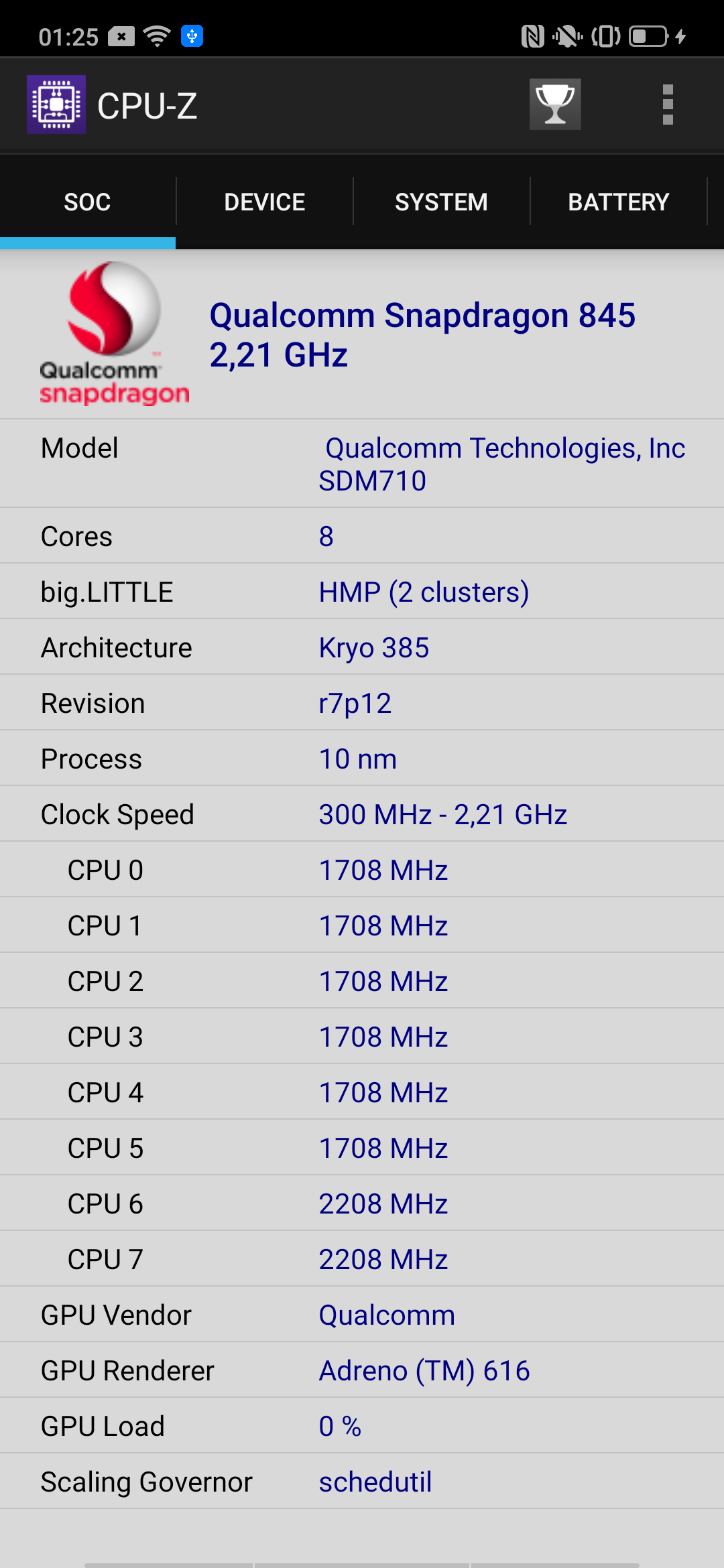
Task: Select the GPU Renderer Adreno 616 row
Action: coord(362,1370)
